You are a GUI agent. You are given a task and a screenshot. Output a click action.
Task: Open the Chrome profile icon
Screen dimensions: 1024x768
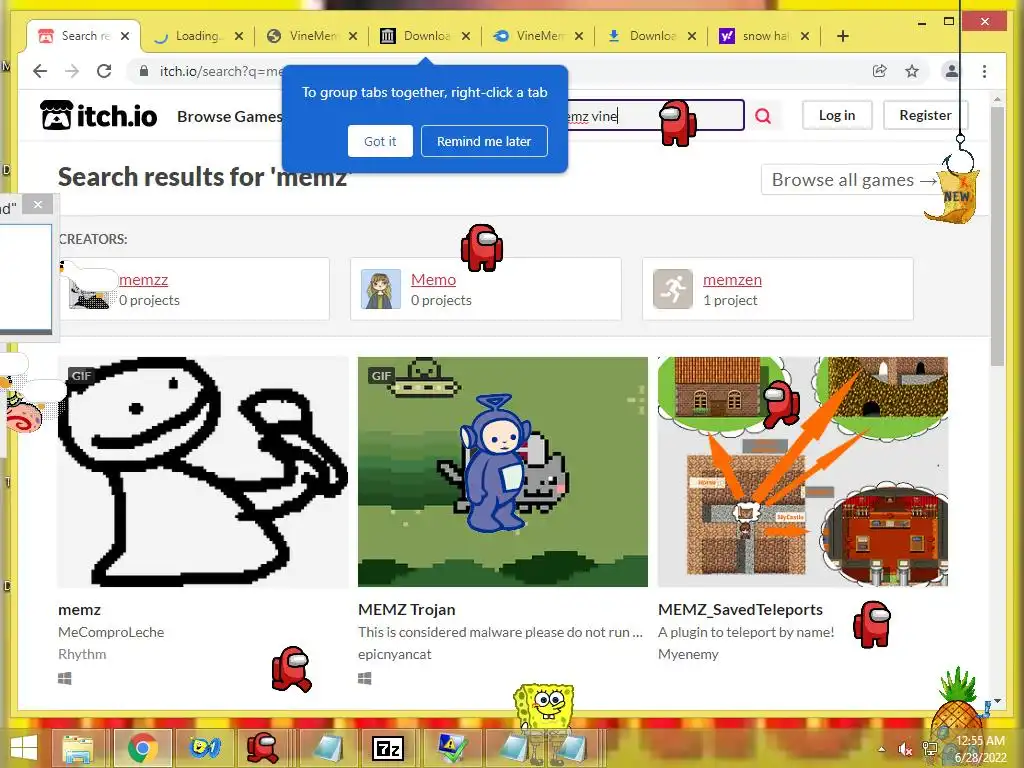tap(952, 71)
